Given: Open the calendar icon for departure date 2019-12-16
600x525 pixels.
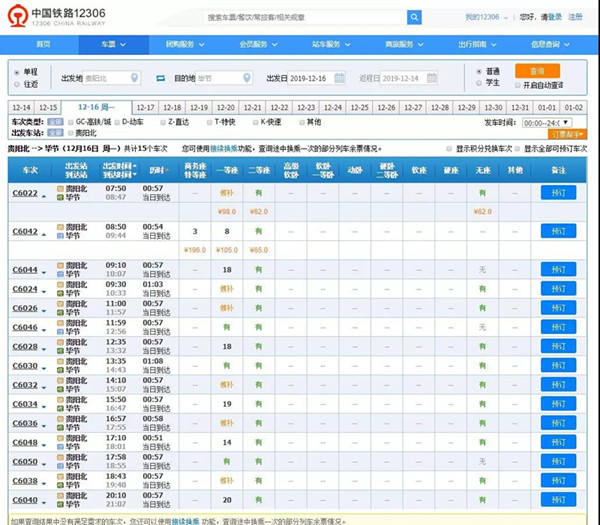Looking at the screenshot, I should [x=341, y=78].
